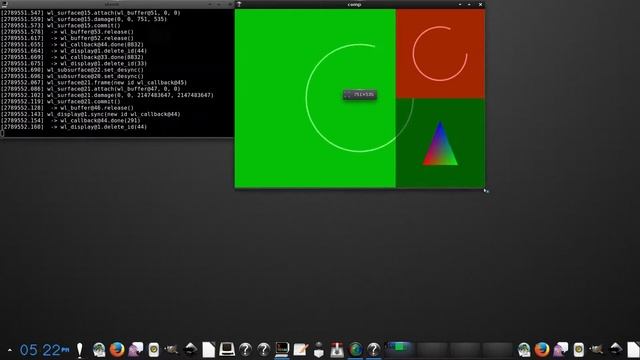Click the red and white stamp icon
This screenshot has height=360, width=640.
(x=337, y=350)
